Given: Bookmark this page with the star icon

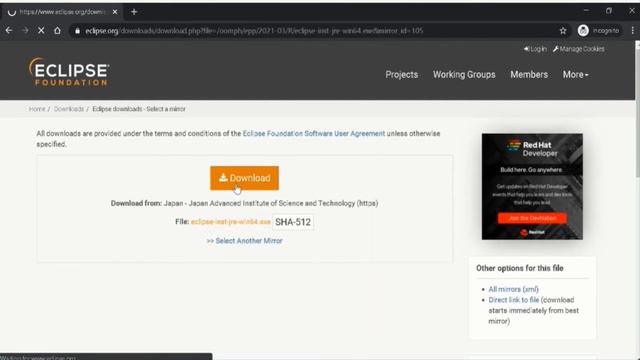Looking at the screenshot, I should point(563,31).
